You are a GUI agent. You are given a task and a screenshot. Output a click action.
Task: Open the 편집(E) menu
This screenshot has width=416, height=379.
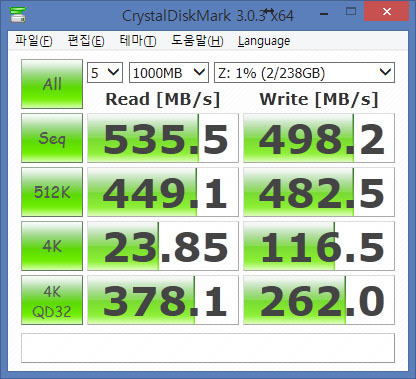(x=86, y=41)
